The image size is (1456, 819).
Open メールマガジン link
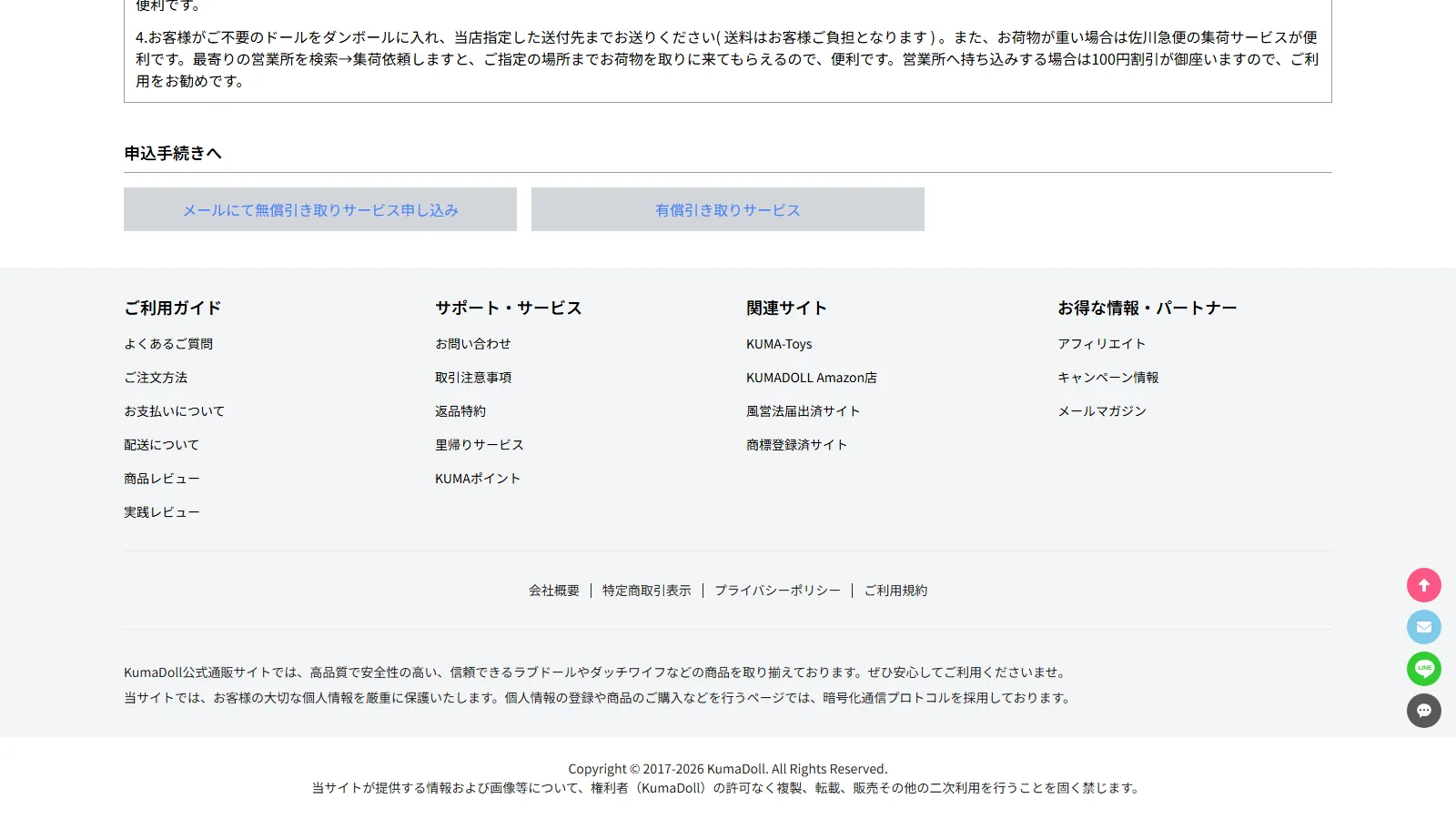click(x=1102, y=411)
